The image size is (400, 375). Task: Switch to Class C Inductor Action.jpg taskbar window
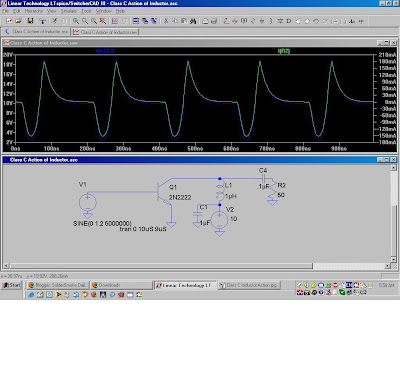[249, 285]
